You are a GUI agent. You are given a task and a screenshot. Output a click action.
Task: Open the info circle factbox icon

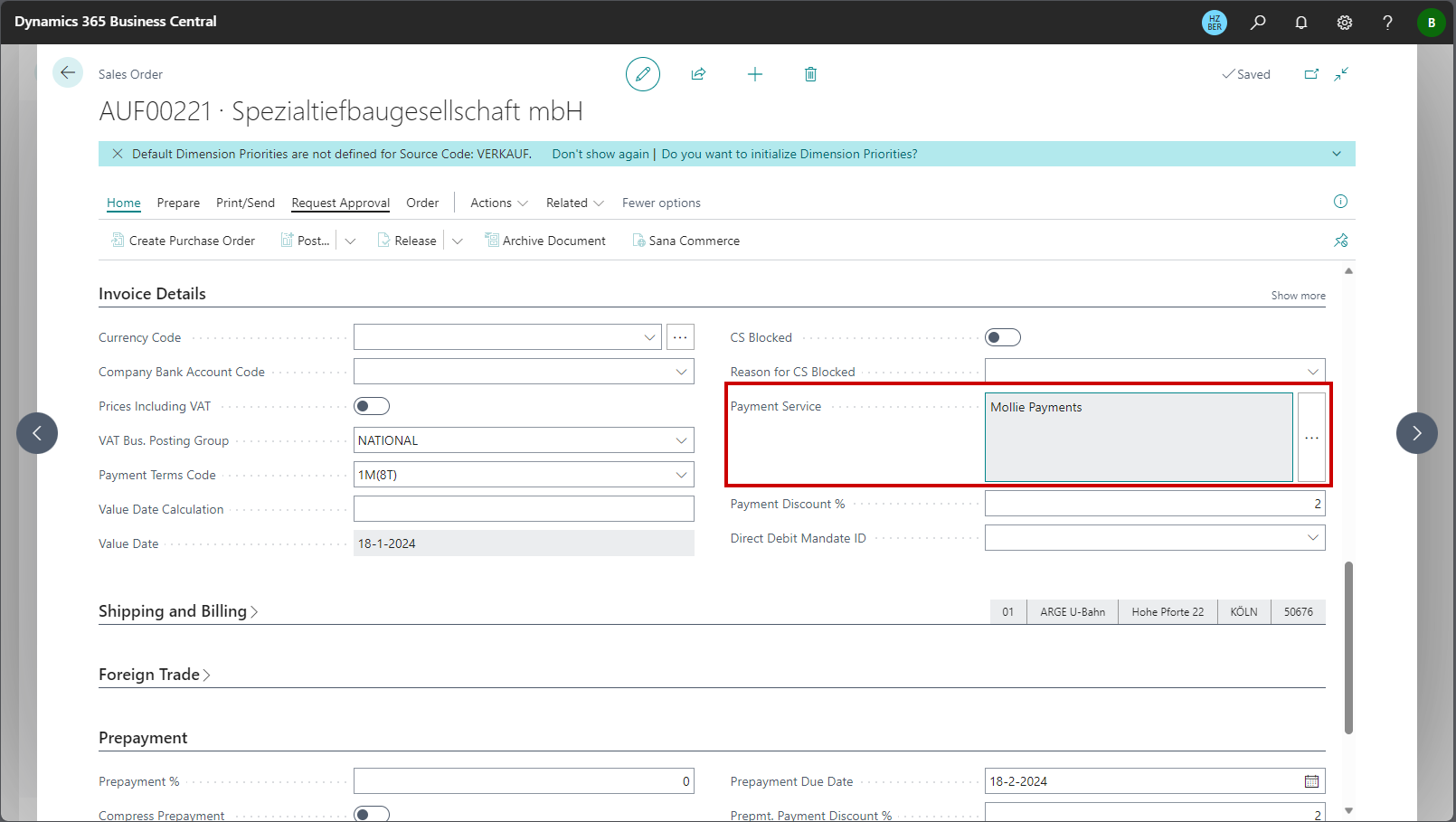click(1340, 202)
